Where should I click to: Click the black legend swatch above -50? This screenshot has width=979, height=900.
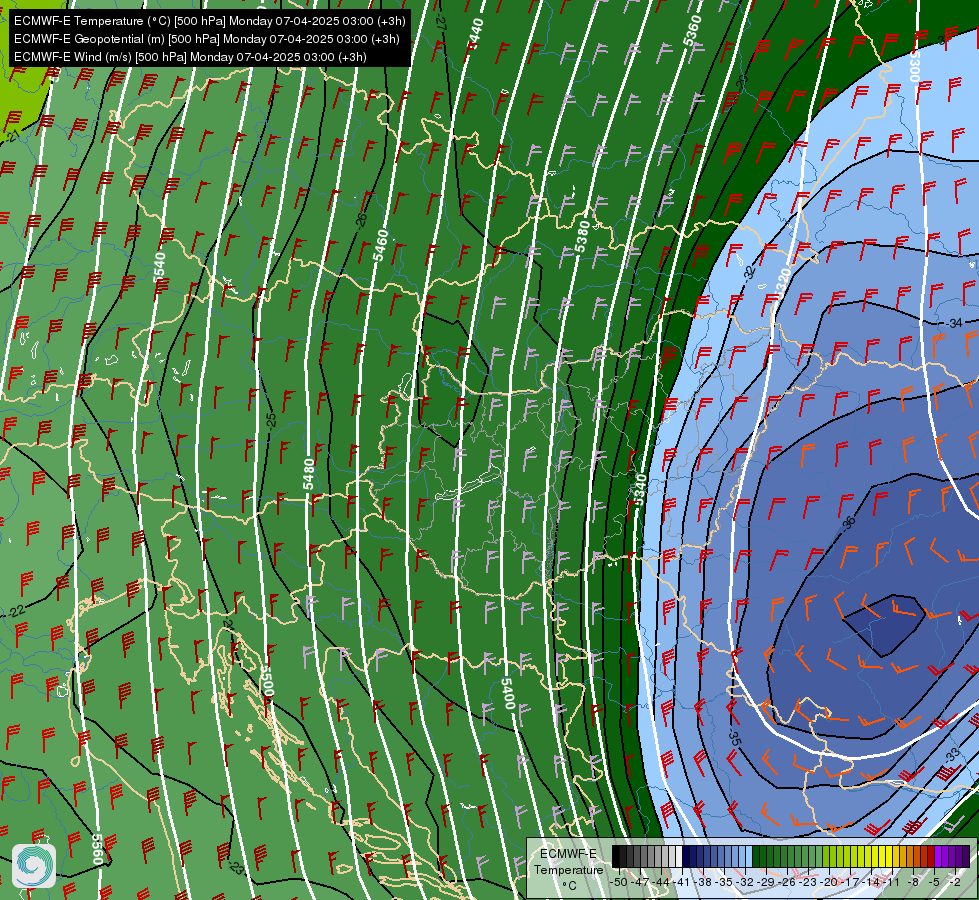click(x=616, y=857)
